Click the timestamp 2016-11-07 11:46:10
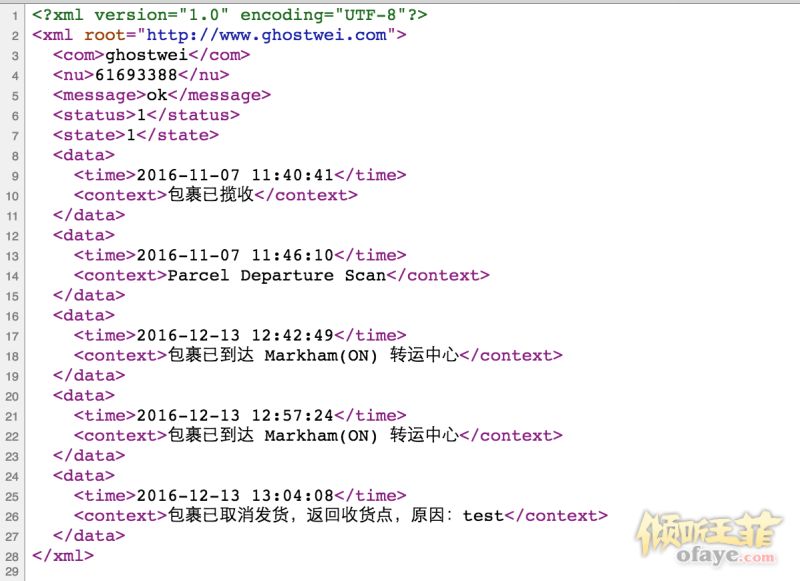Screen dimensions: 800x581 point(234,255)
